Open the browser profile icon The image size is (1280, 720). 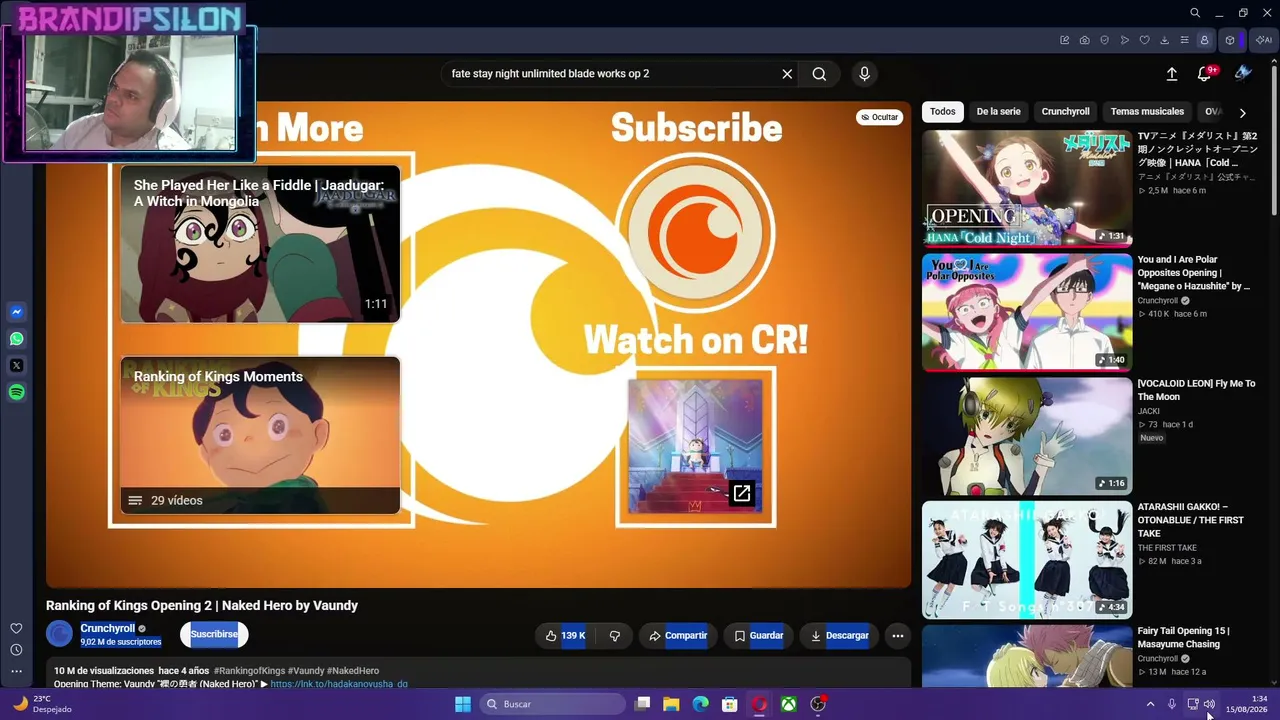click(x=1205, y=40)
